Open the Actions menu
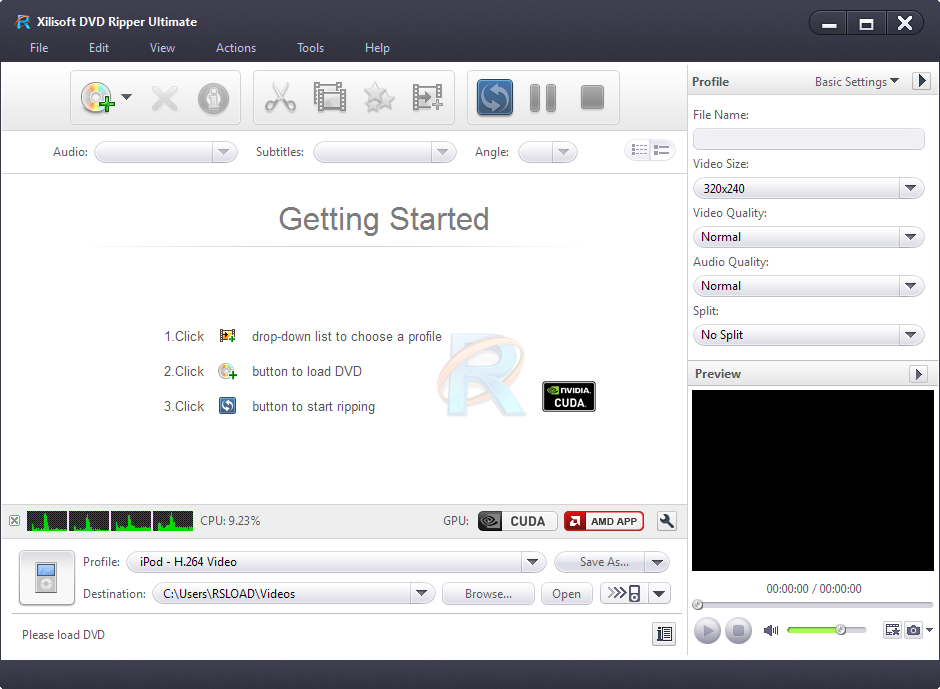940x689 pixels. (236, 48)
